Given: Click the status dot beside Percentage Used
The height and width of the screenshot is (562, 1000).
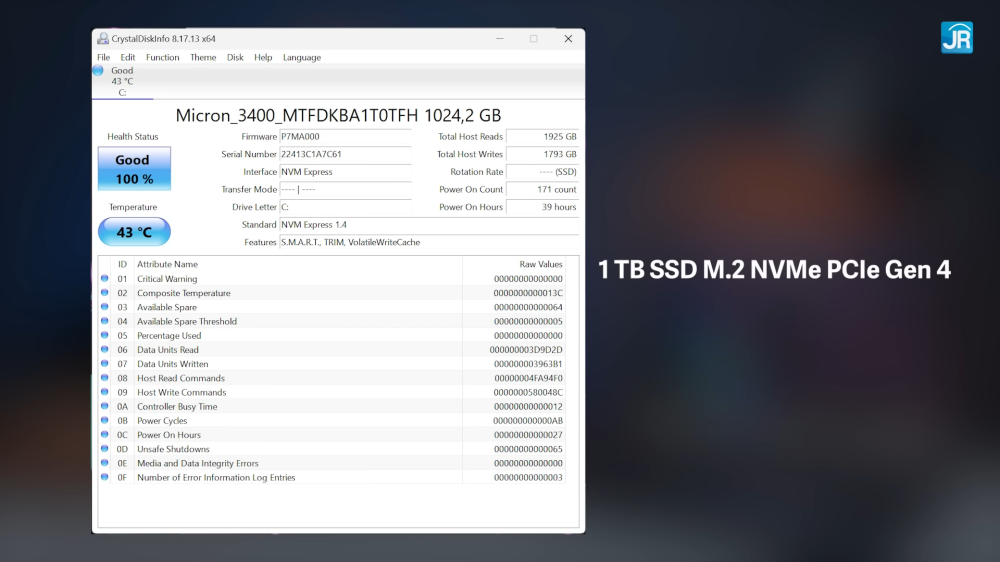Looking at the screenshot, I should click(x=105, y=336).
